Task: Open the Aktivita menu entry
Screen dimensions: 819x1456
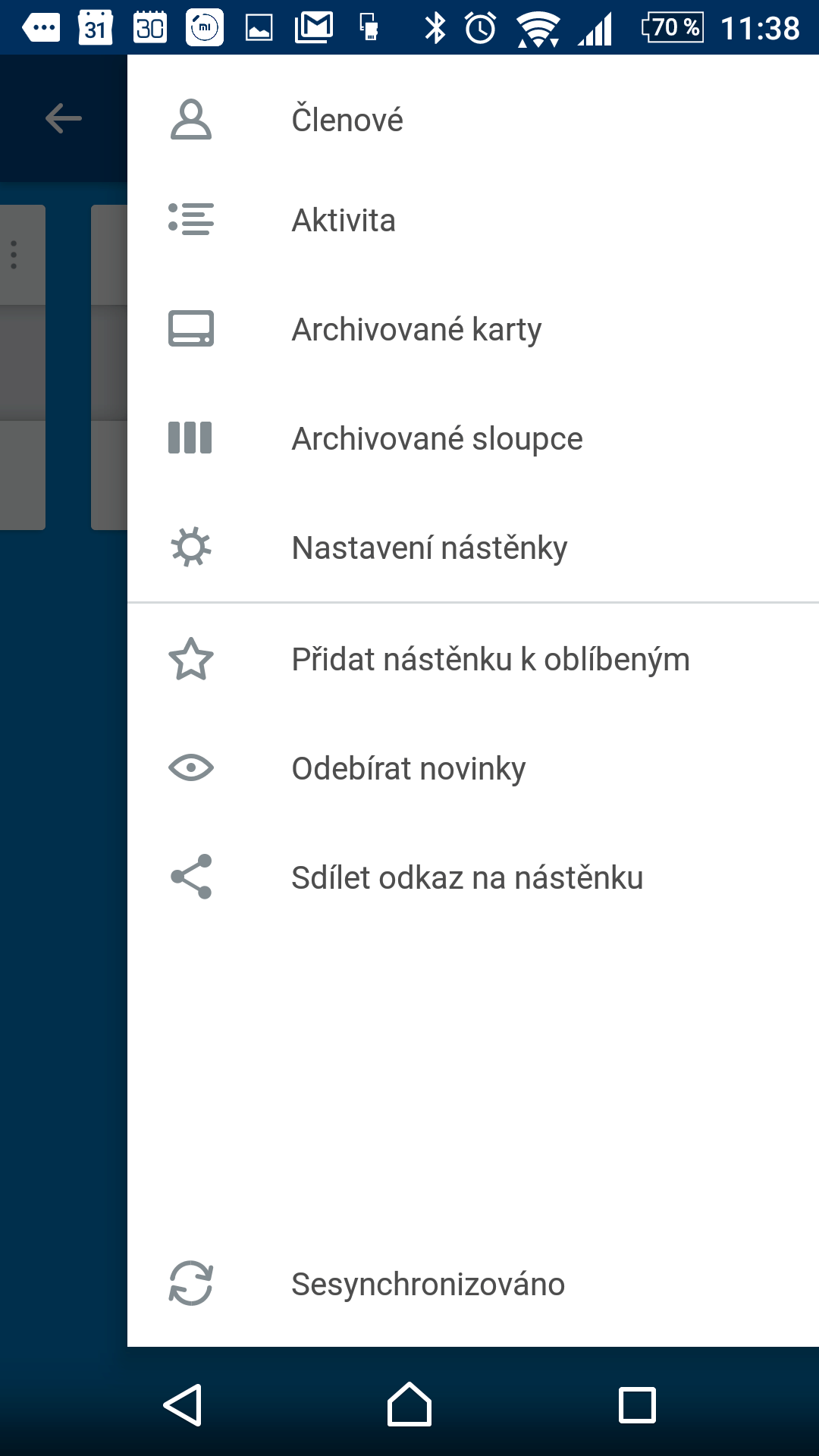Action: tap(344, 221)
